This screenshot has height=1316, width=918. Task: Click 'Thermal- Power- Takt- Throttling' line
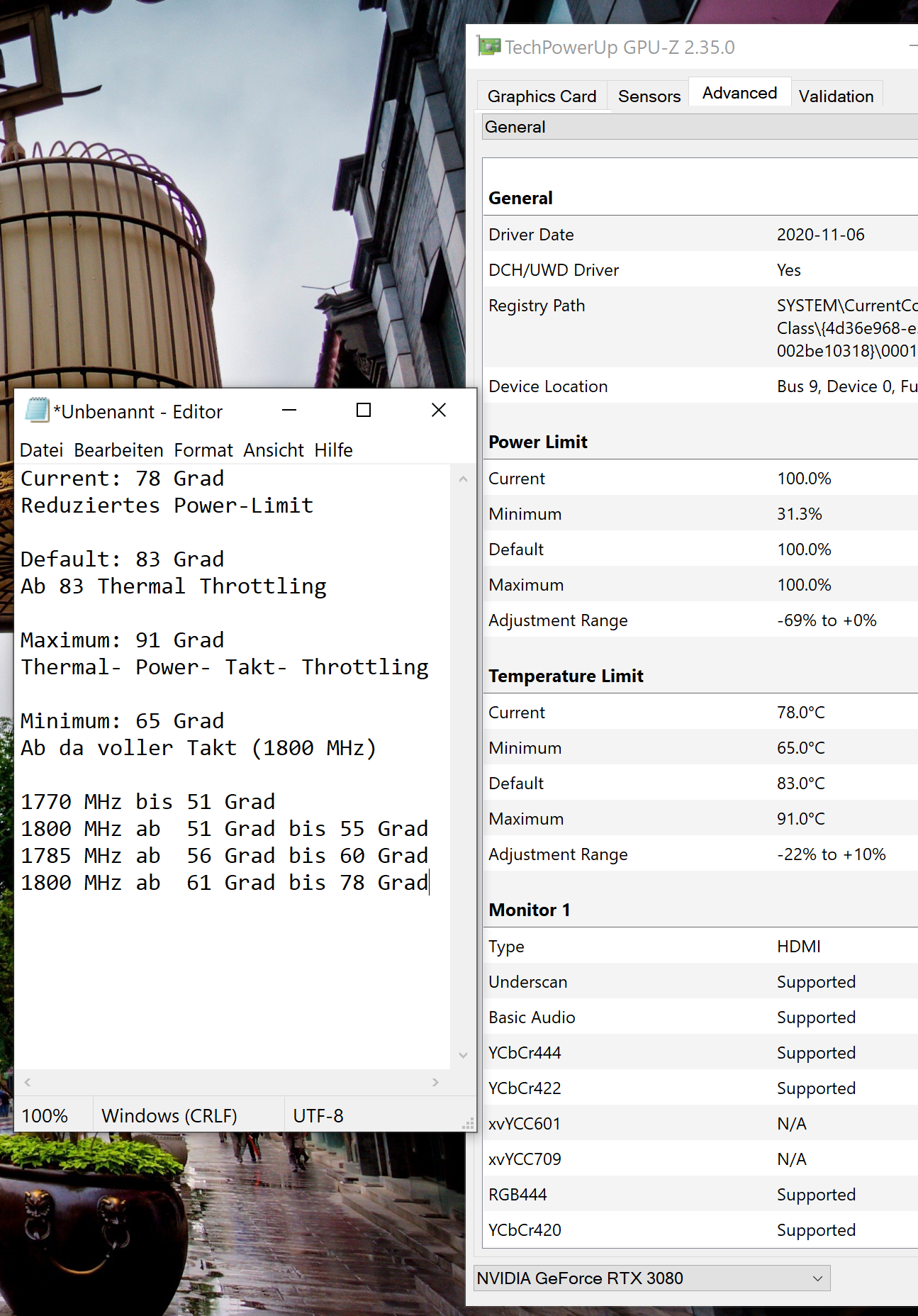click(224, 667)
